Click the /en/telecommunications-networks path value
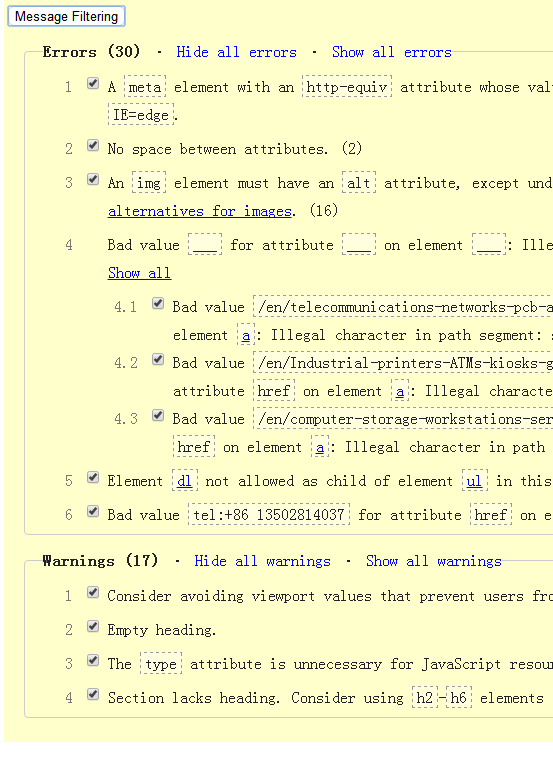Screen dimensions: 553x759 click(x=405, y=307)
